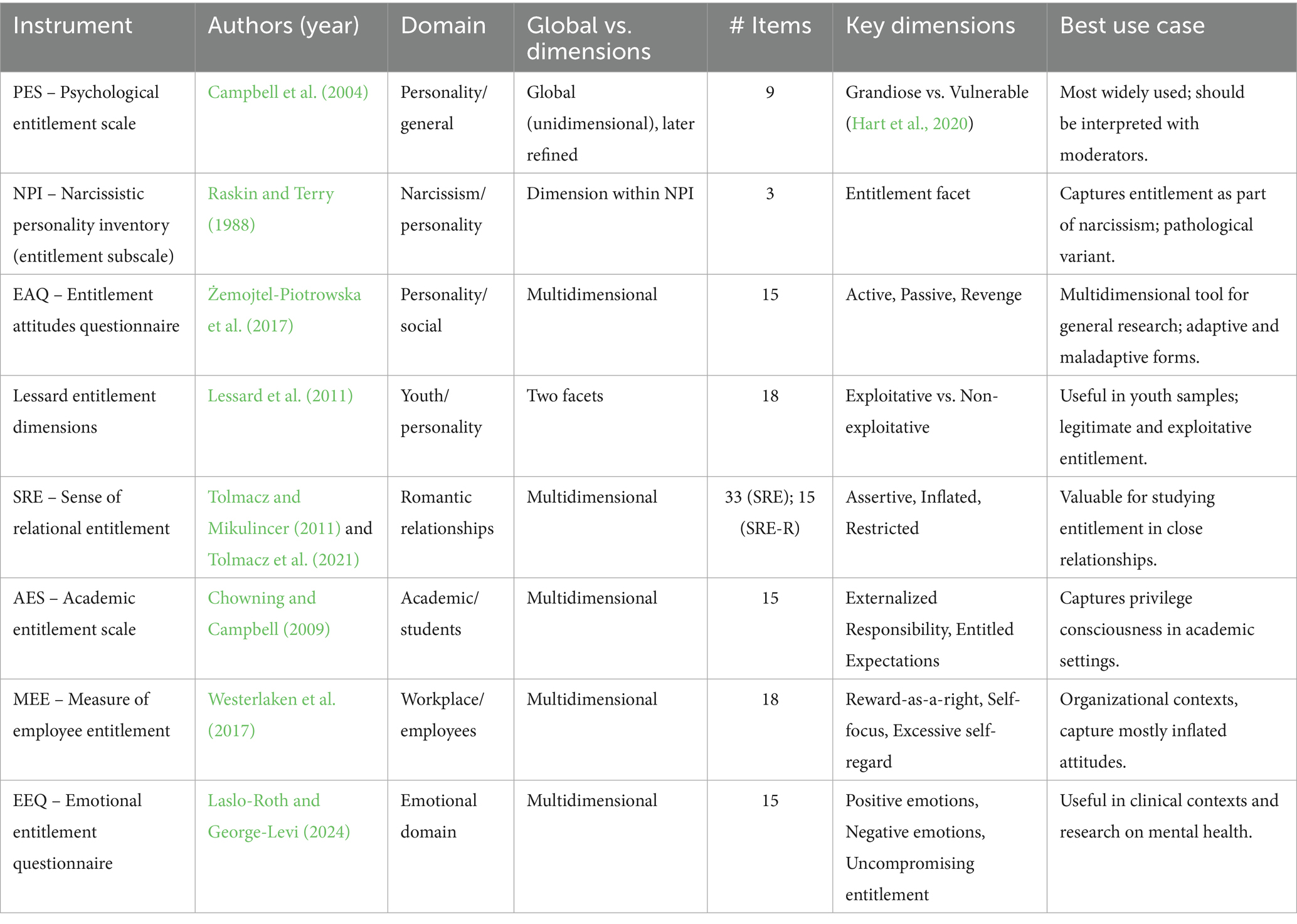Open the Lessard et al. (2011) reference
This screenshot has width=1297, height=924.
tap(280, 396)
